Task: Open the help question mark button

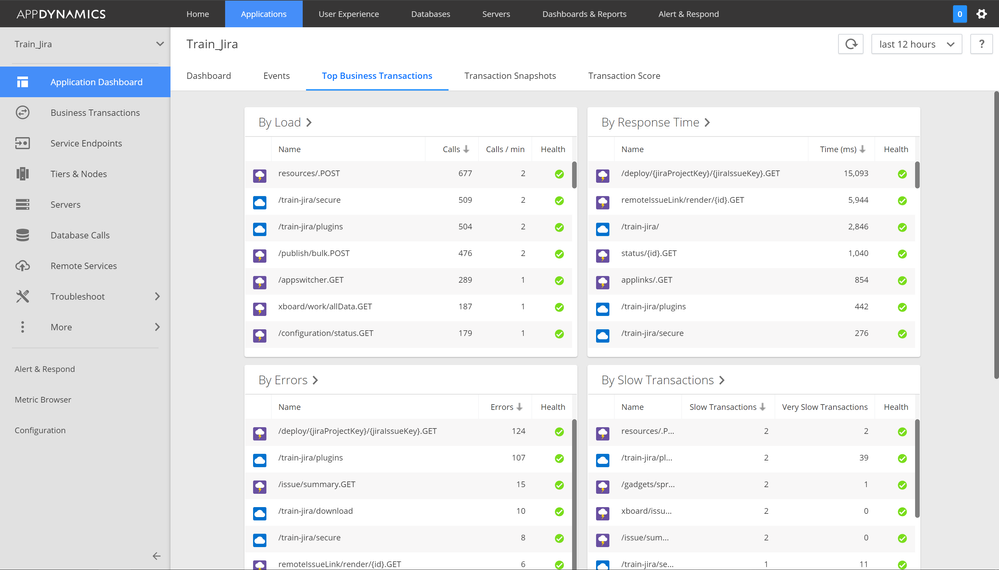Action: (x=981, y=44)
